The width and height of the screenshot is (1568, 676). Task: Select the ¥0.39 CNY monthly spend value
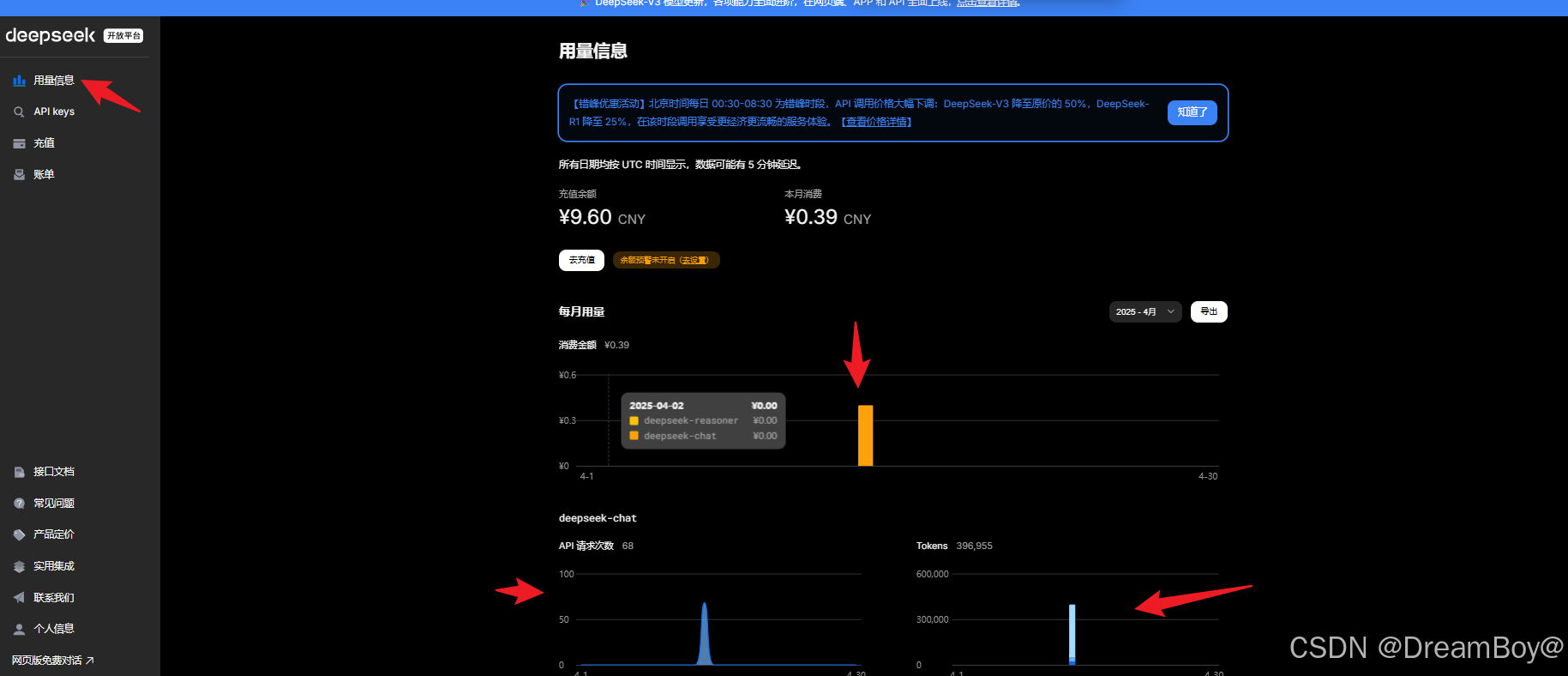point(827,217)
